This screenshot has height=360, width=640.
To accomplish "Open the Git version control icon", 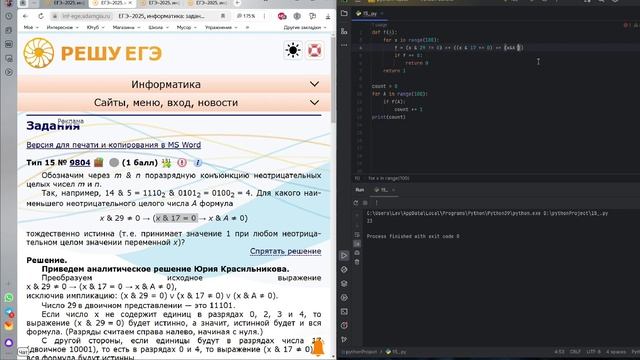I will [344, 339].
